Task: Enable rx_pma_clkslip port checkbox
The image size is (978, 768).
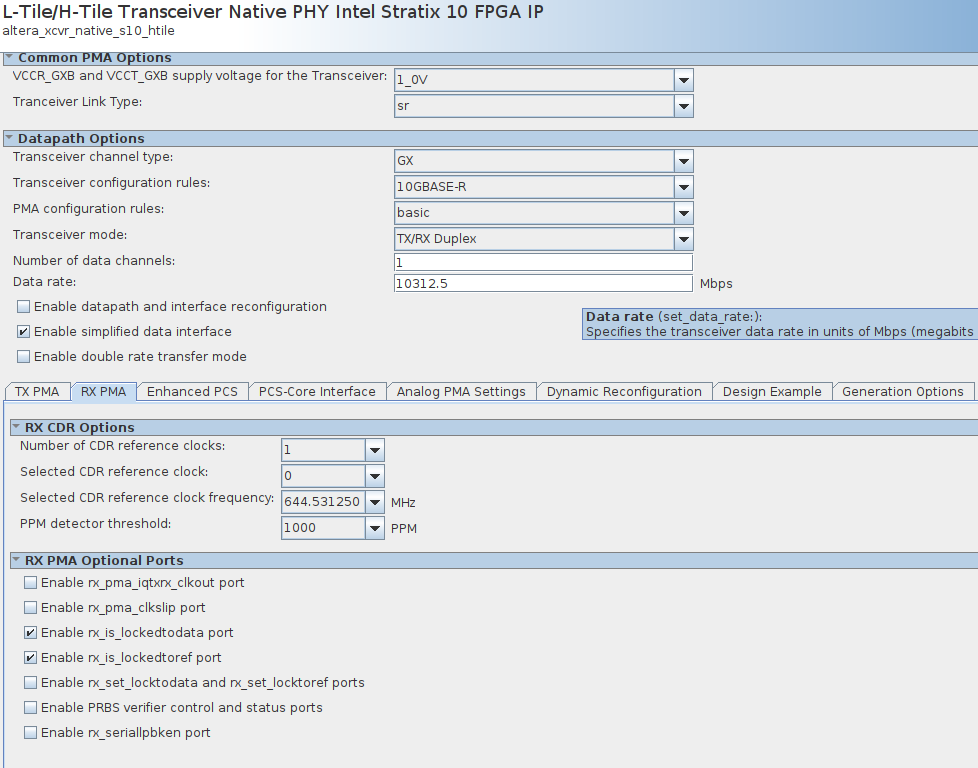Action: point(31,607)
